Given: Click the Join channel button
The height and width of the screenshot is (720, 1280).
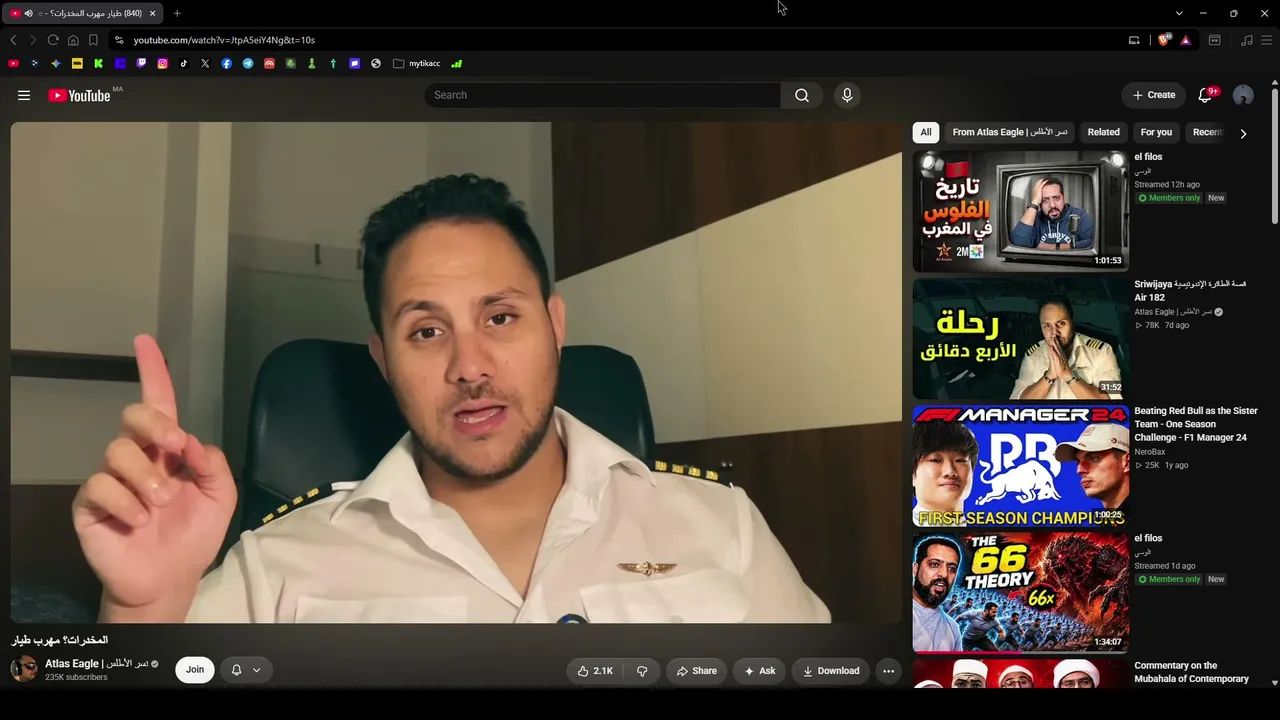Looking at the screenshot, I should [195, 670].
